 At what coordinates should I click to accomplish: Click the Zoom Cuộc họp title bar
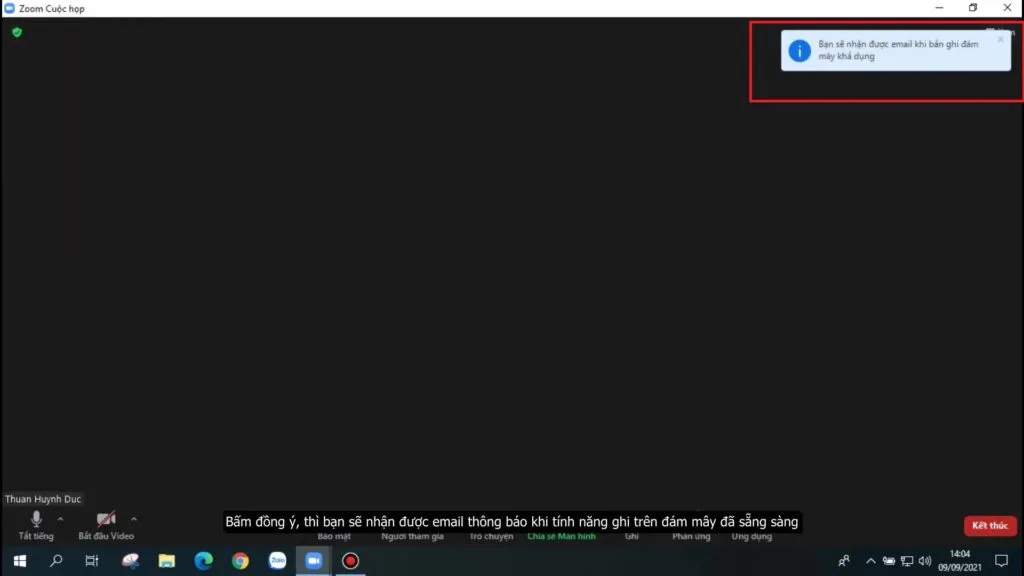[48, 8]
